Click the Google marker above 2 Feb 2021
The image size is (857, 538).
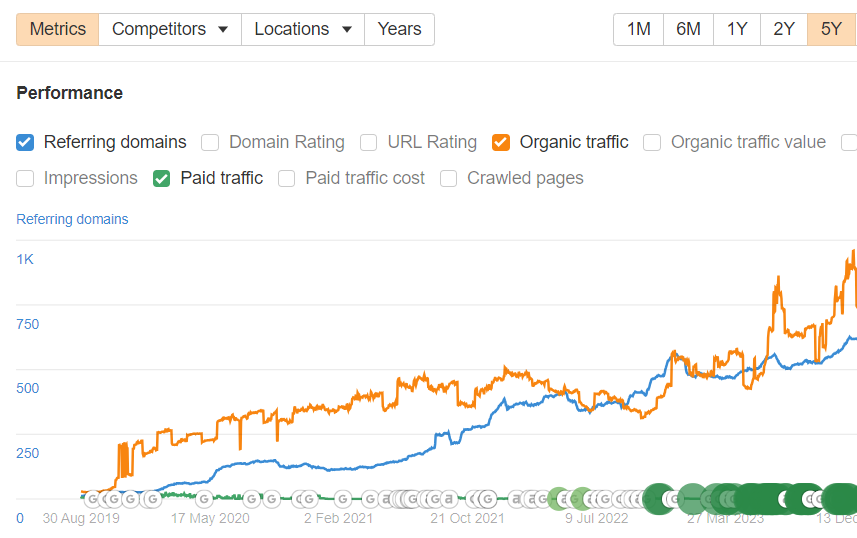point(343,498)
